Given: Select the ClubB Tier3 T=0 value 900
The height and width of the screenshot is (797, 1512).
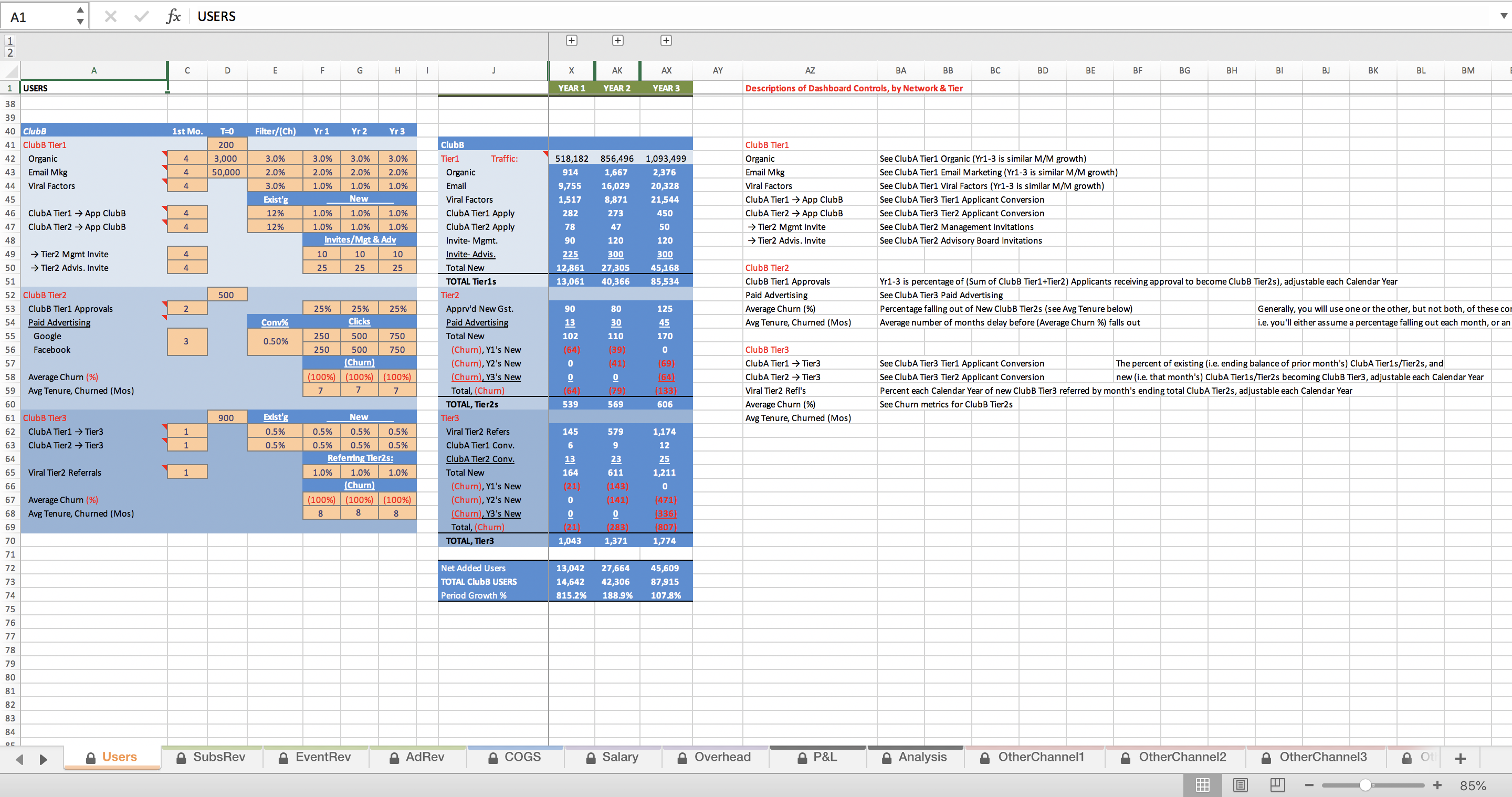Looking at the screenshot, I should (x=227, y=418).
